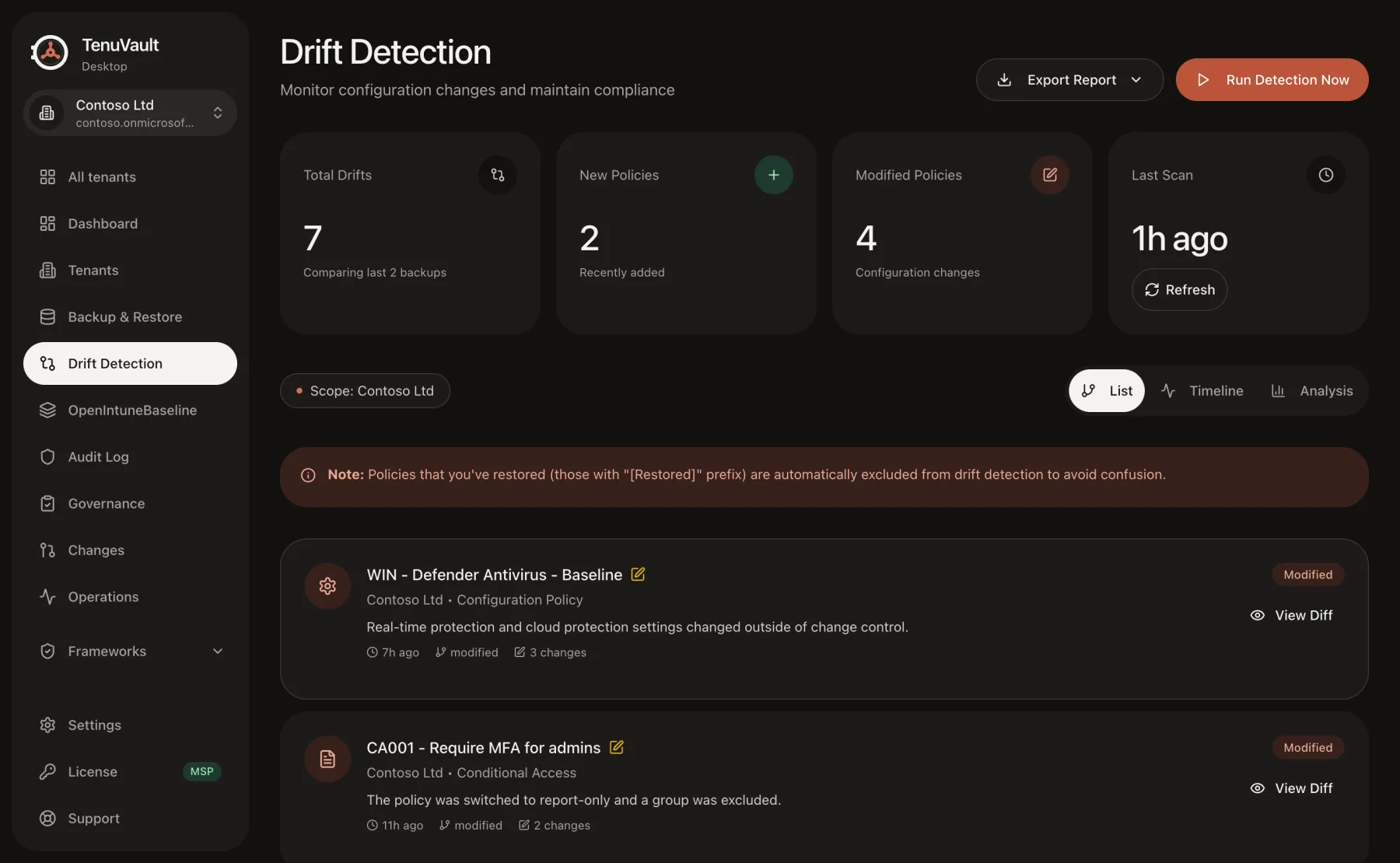Go to All tenants
The height and width of the screenshot is (863, 1400).
click(130, 176)
